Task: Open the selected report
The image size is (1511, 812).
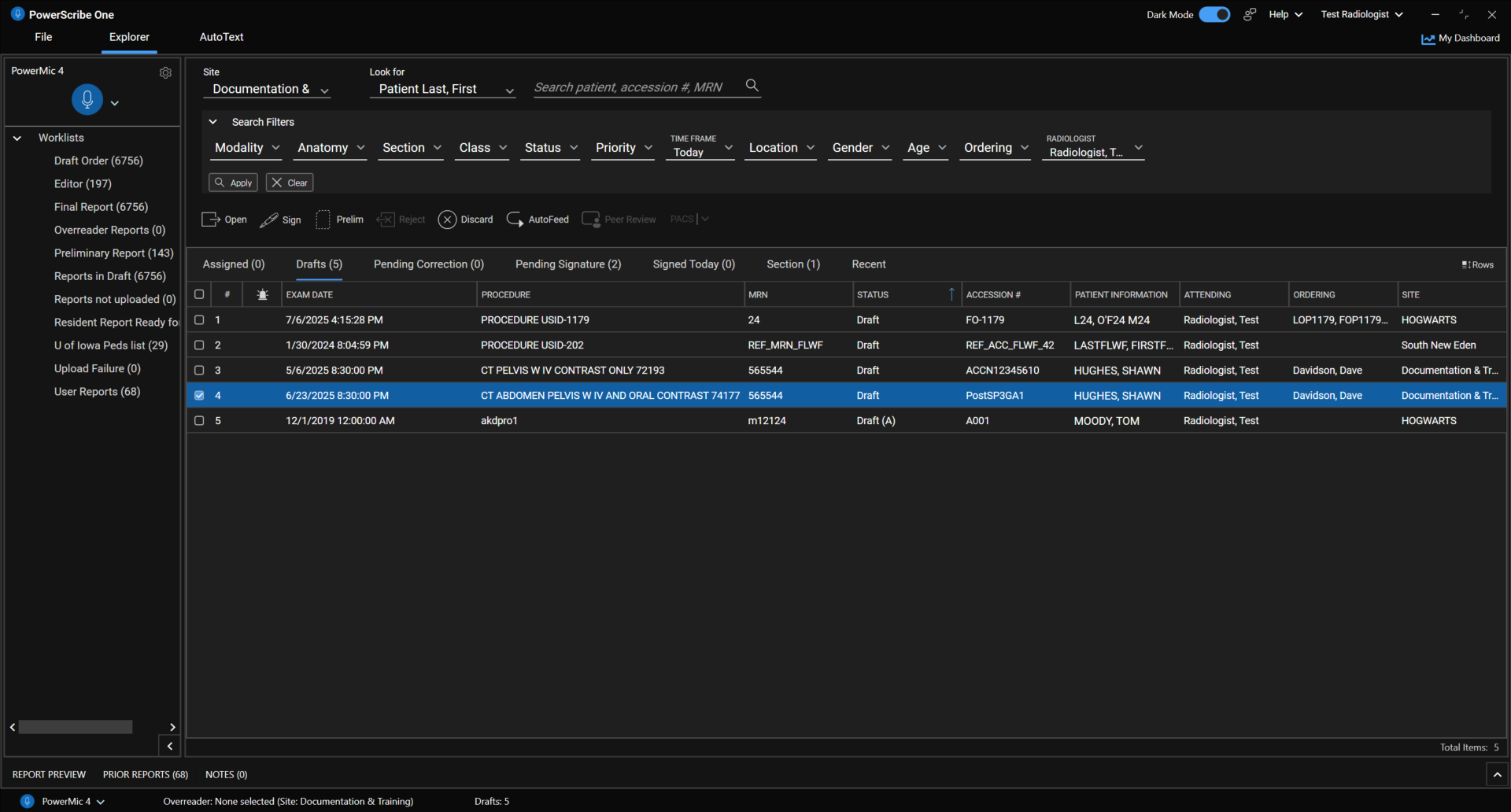Action: tap(224, 220)
